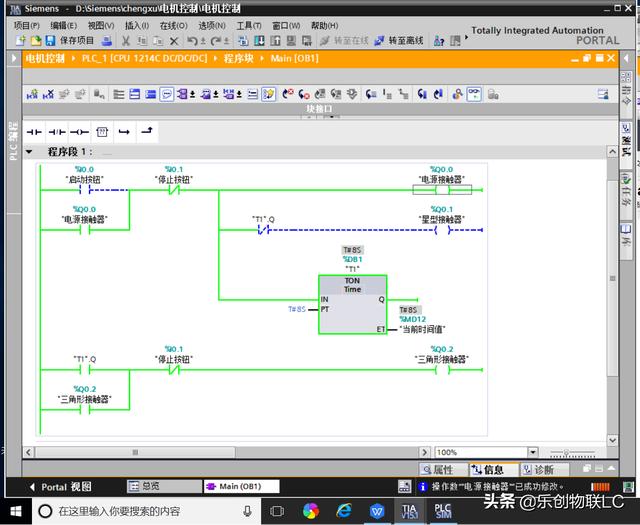Insert an open branch from favorites
This screenshot has height=525, width=640.
[124, 132]
